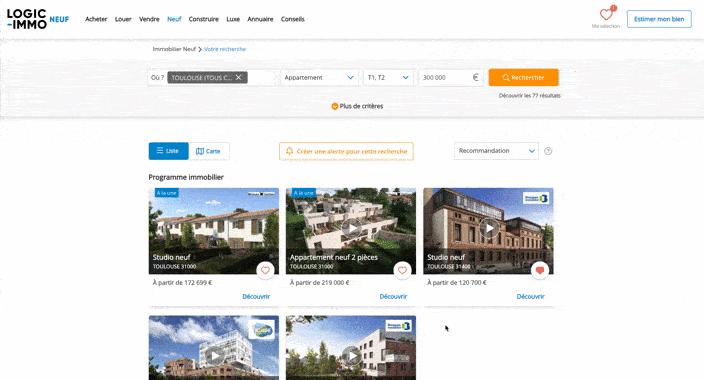Open the Luxe menu
This screenshot has height=380, width=704.
click(x=233, y=19)
